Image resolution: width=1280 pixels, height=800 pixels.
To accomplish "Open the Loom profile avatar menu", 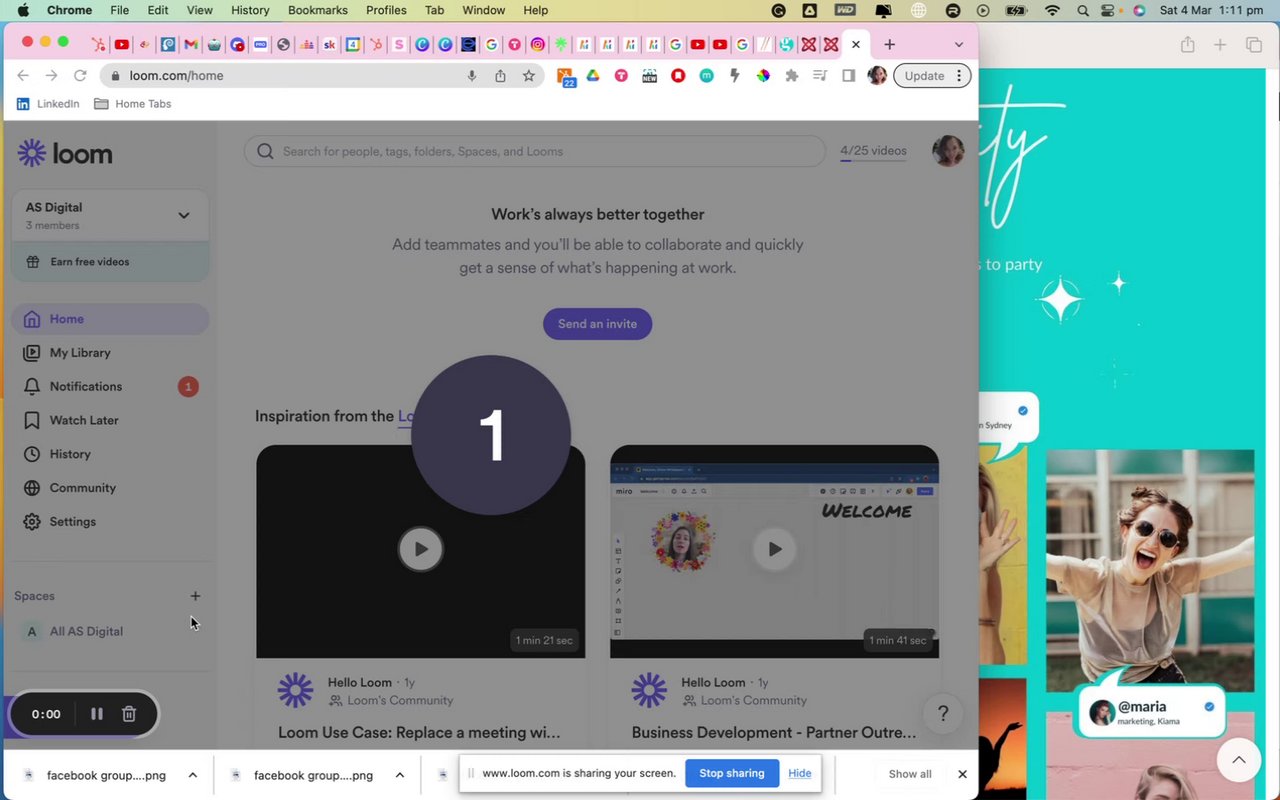I will coord(947,151).
